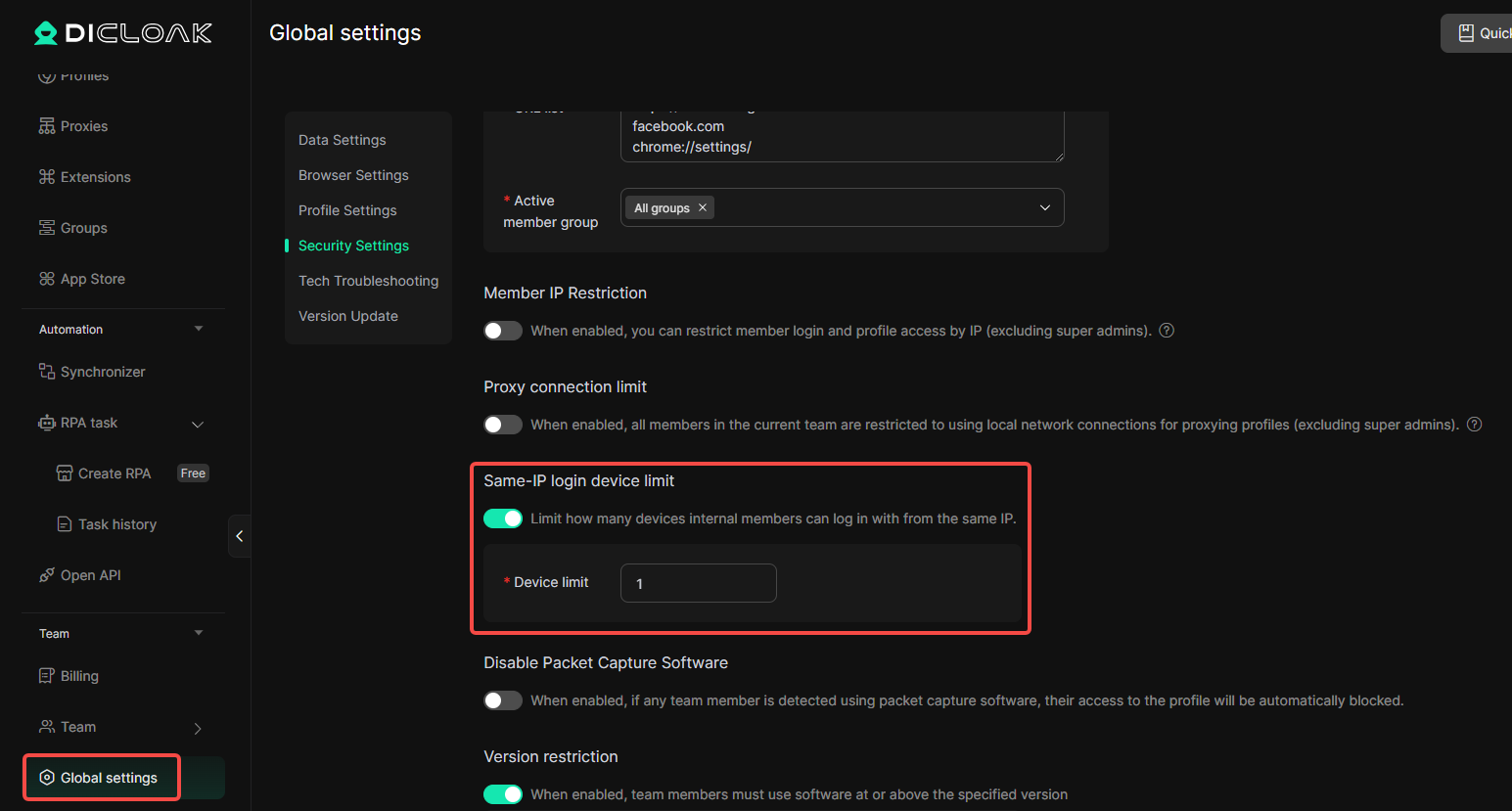The width and height of the screenshot is (1512, 811).
Task: Open Version Update tab
Action: 348,316
